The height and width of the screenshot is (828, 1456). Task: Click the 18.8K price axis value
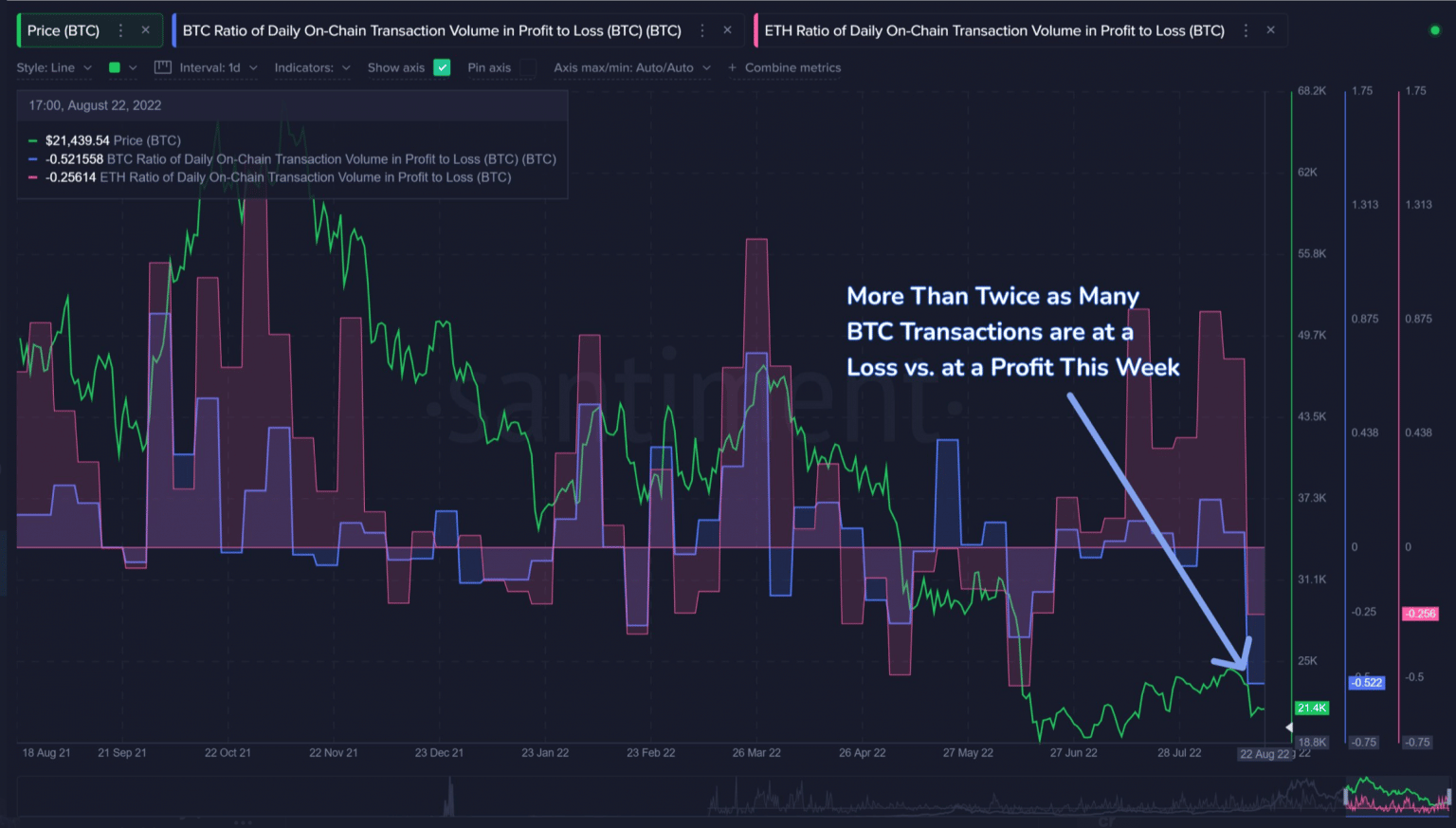click(x=1312, y=743)
